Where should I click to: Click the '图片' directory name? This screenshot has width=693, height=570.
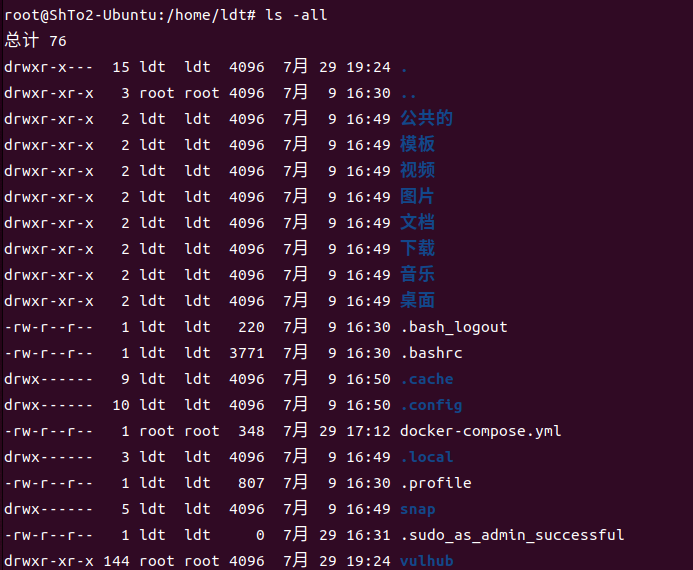(x=417, y=197)
